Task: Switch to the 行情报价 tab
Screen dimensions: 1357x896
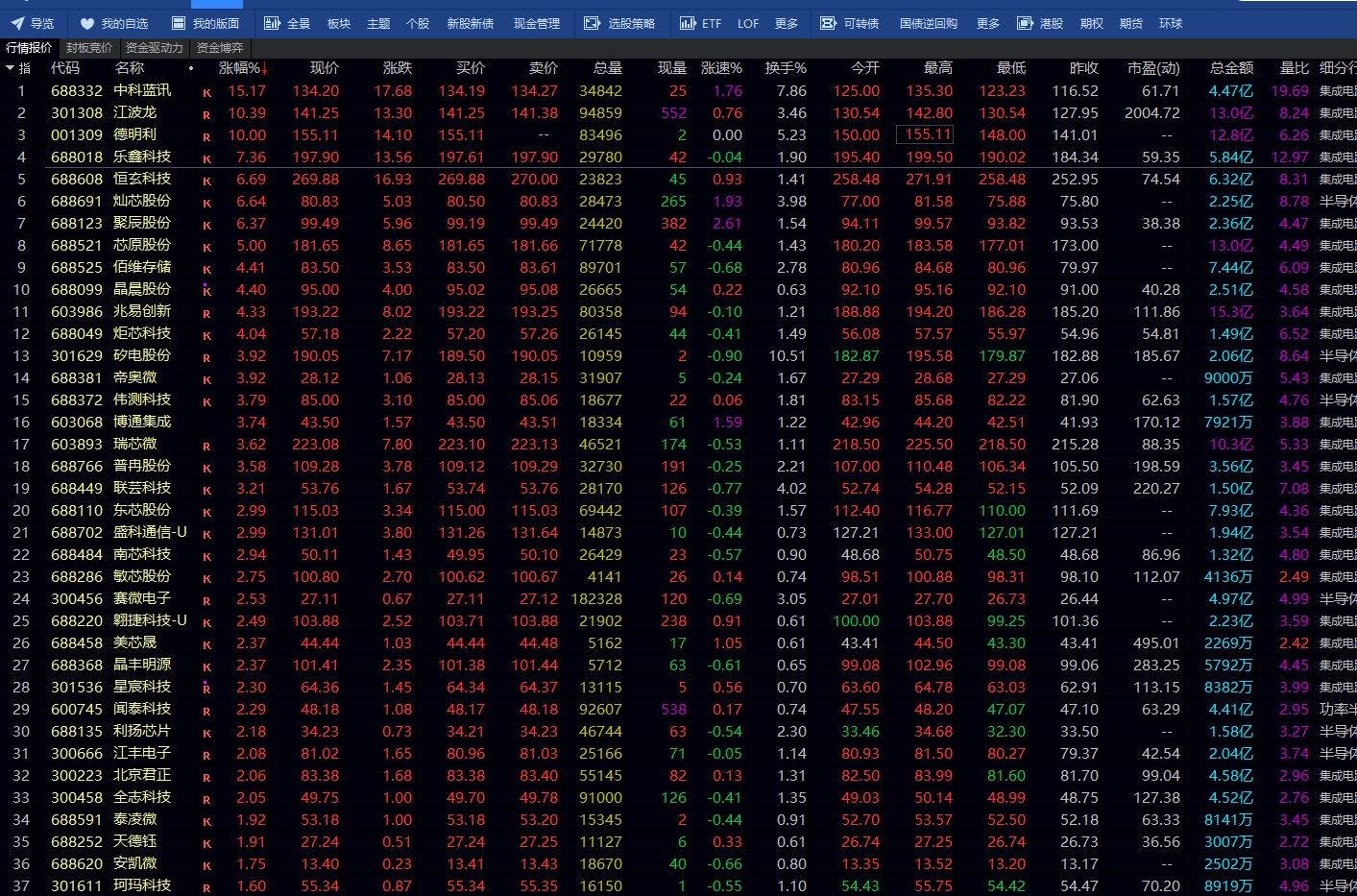Action: pyautogui.click(x=29, y=47)
